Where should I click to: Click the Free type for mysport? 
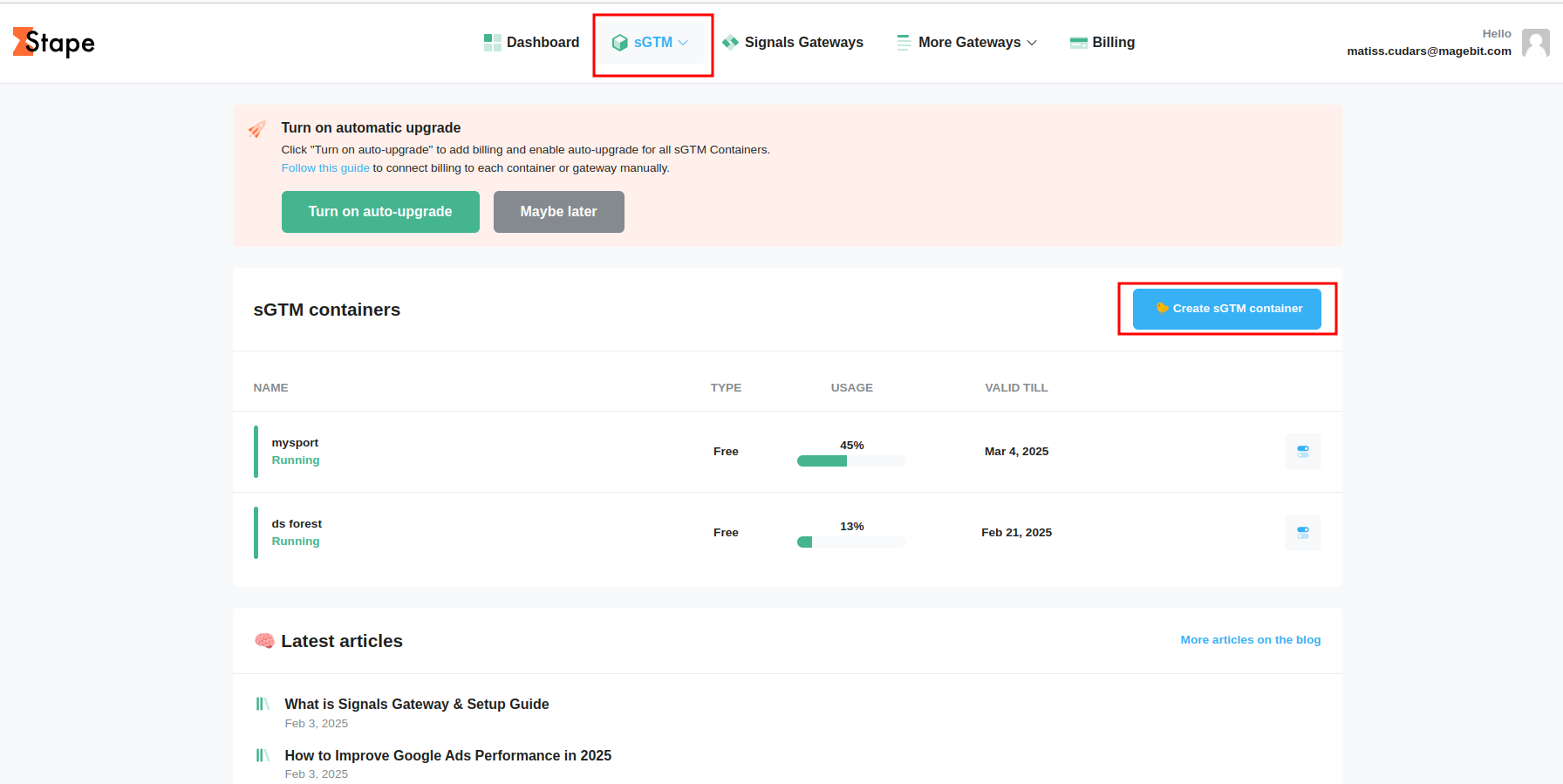726,452
